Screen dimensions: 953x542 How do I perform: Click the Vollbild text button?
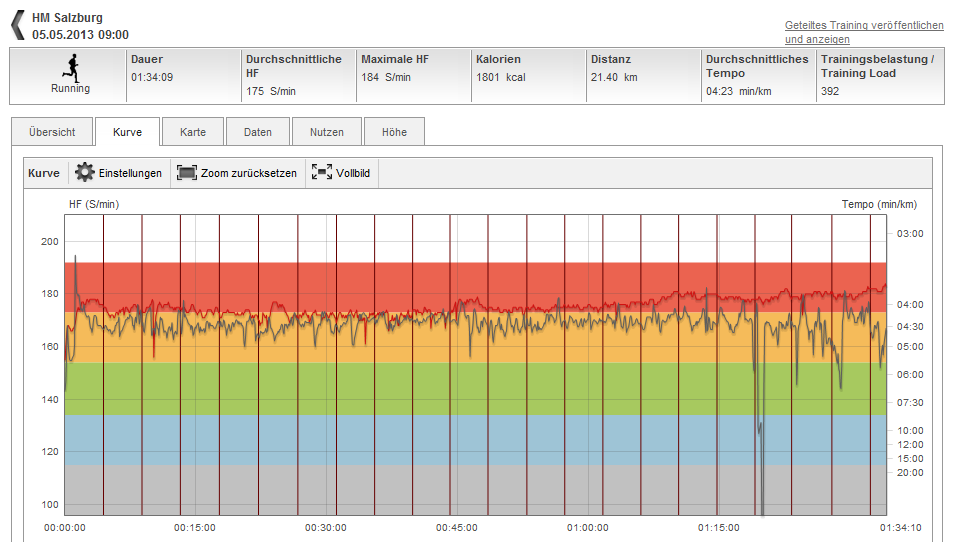[x=353, y=173]
